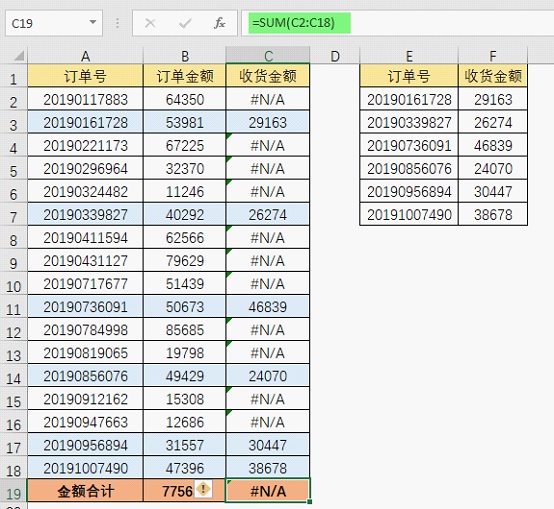Select cell B9 containing 79629
The image size is (554, 509).
[184, 261]
